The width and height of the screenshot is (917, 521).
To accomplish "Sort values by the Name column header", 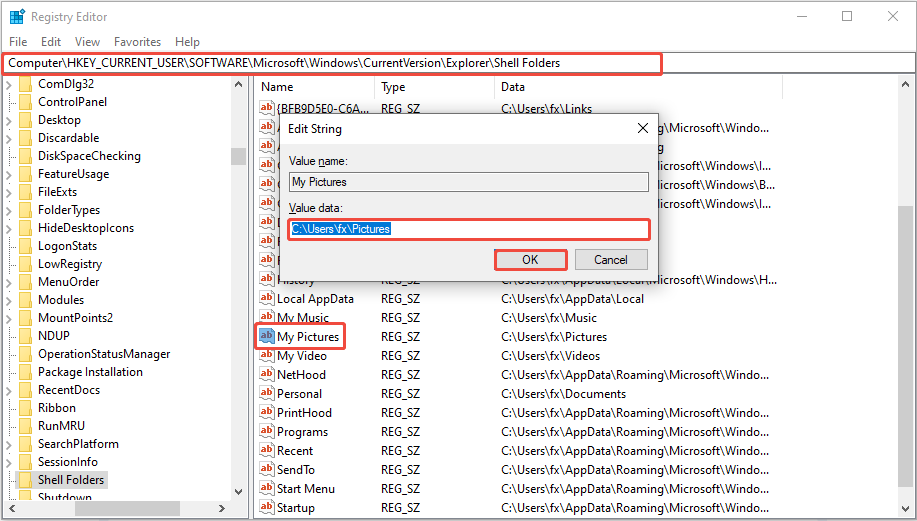I will tap(315, 87).
